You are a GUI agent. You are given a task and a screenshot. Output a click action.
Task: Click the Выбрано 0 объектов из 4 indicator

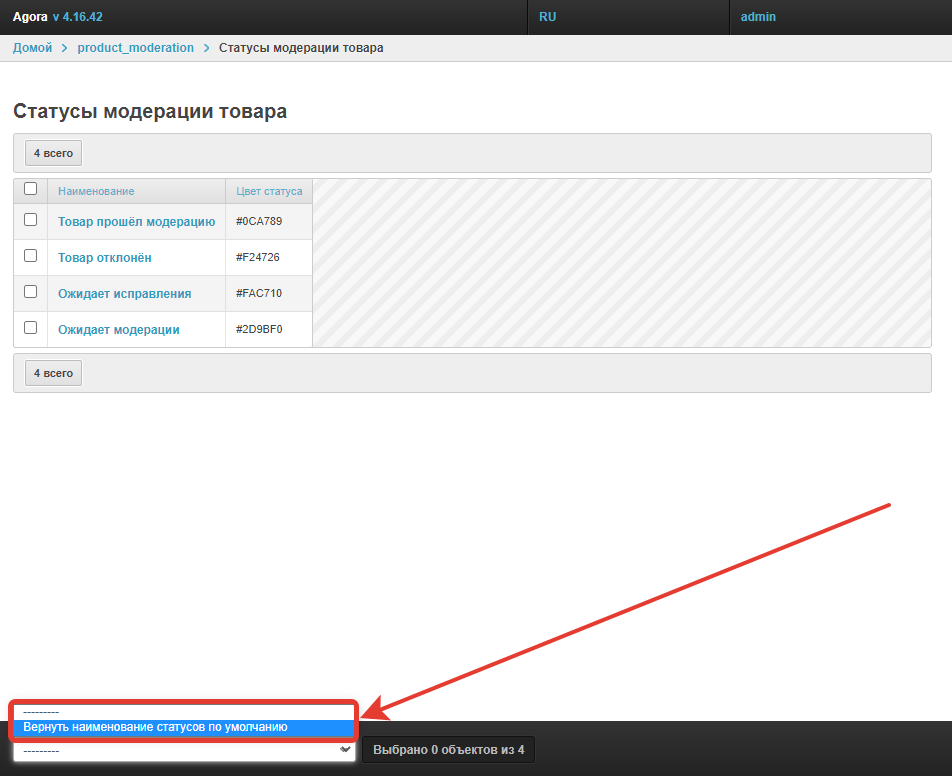coord(448,750)
